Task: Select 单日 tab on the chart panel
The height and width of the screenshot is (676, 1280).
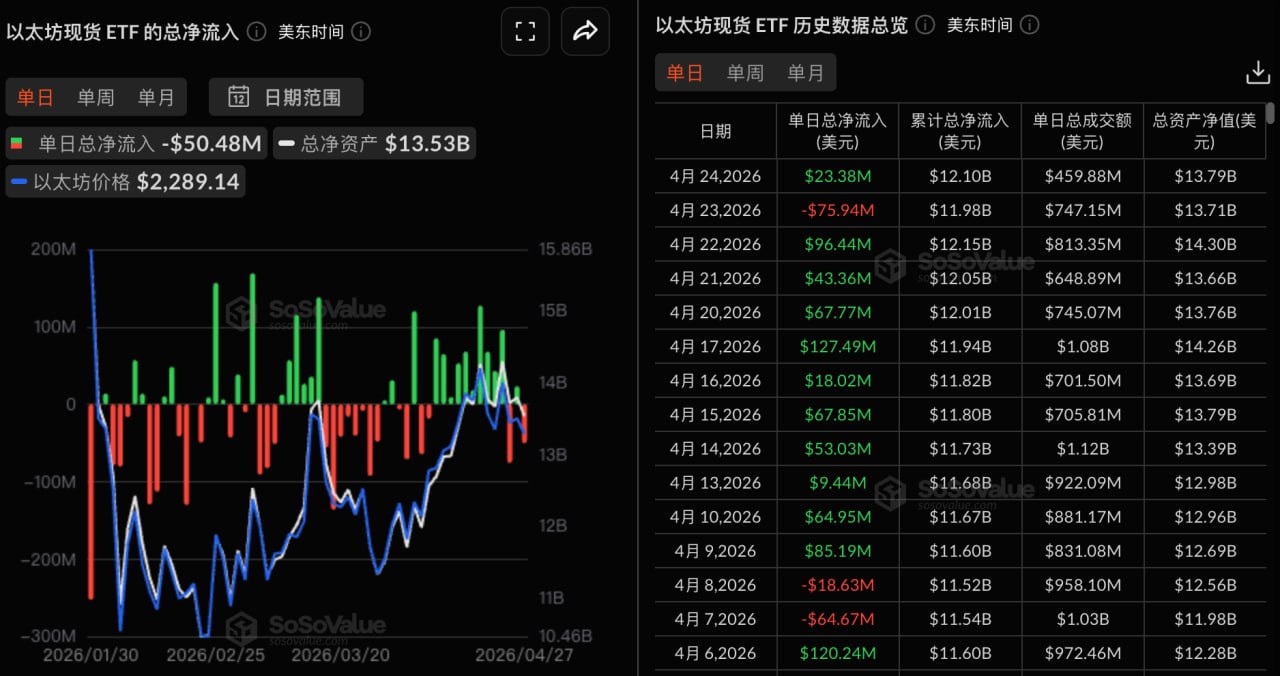Action: click(36, 97)
